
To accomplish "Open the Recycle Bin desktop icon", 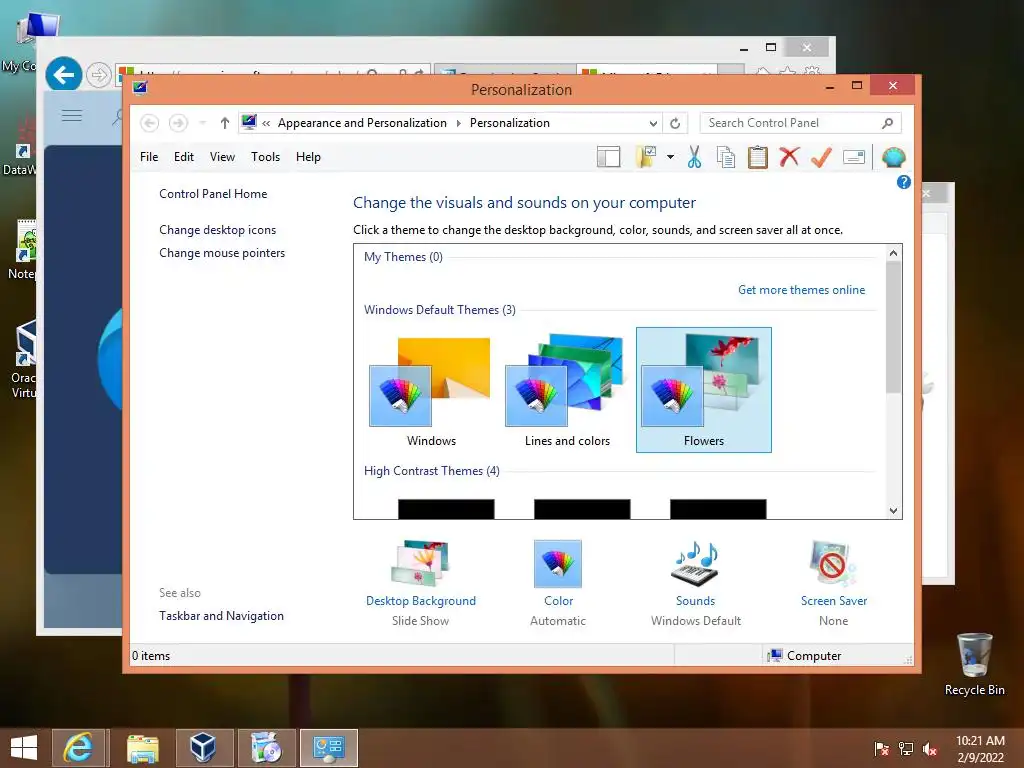I will click(974, 664).
